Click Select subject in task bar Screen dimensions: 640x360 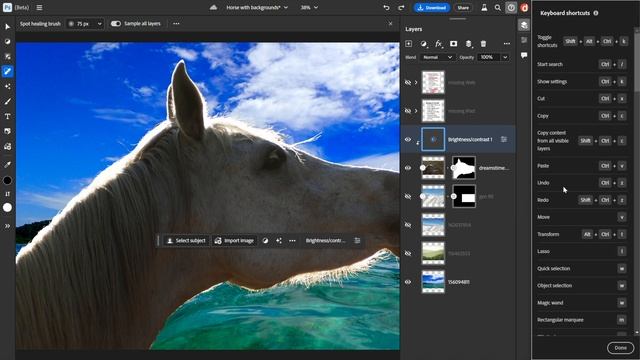(187, 241)
